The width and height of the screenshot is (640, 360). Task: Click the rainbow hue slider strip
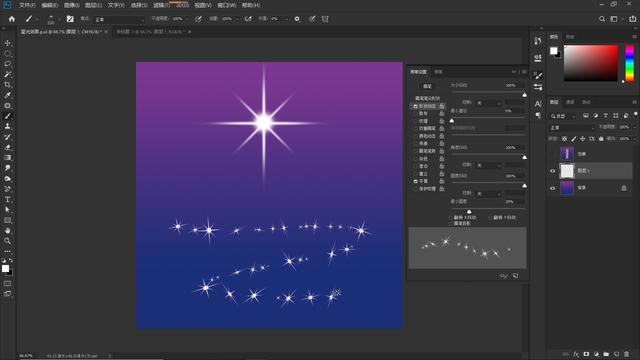pos(630,63)
